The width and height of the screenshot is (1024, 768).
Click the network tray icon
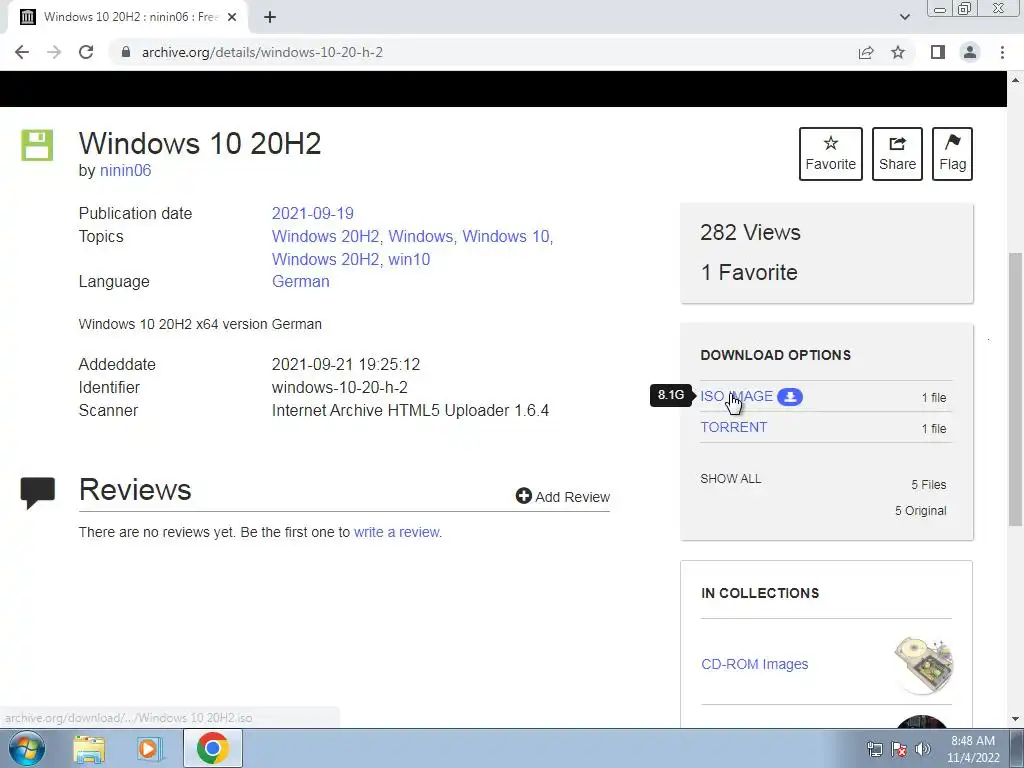click(x=874, y=749)
